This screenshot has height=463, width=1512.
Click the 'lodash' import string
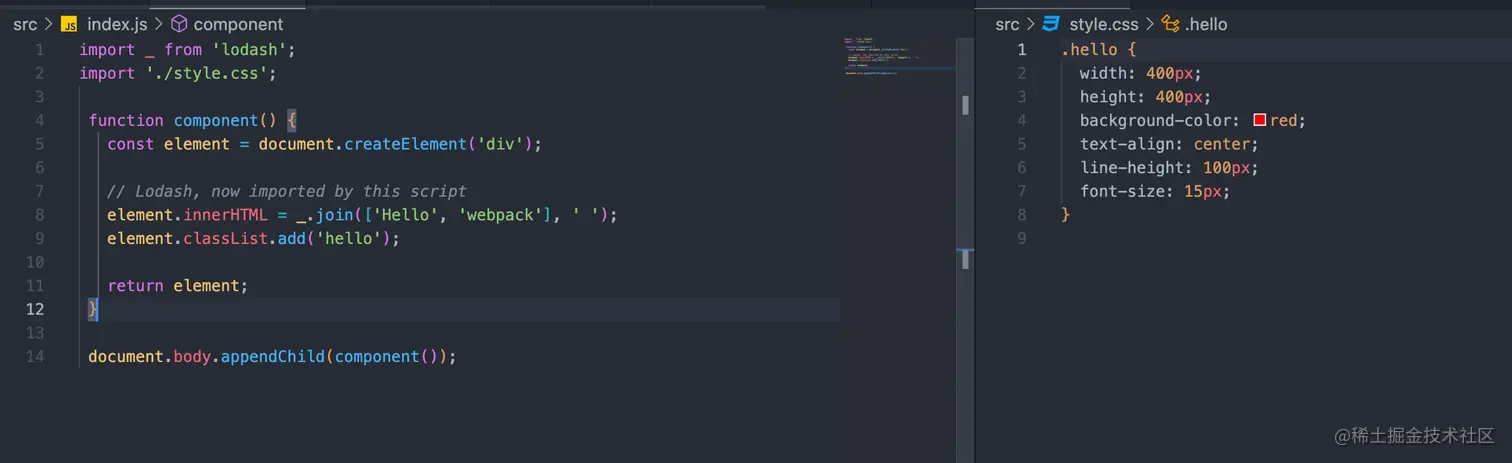249,49
